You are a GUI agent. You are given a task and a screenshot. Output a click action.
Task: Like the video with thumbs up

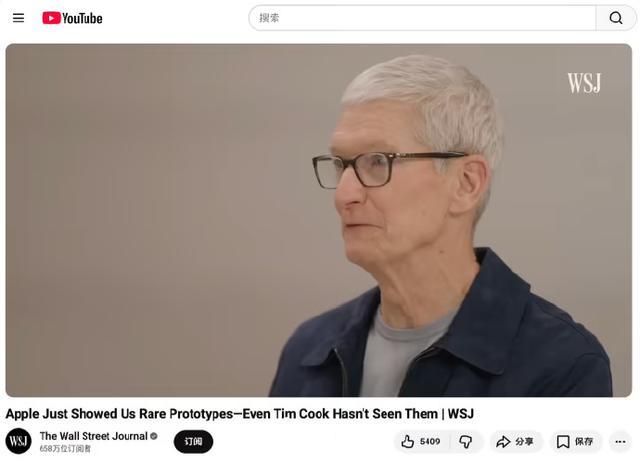click(x=407, y=441)
